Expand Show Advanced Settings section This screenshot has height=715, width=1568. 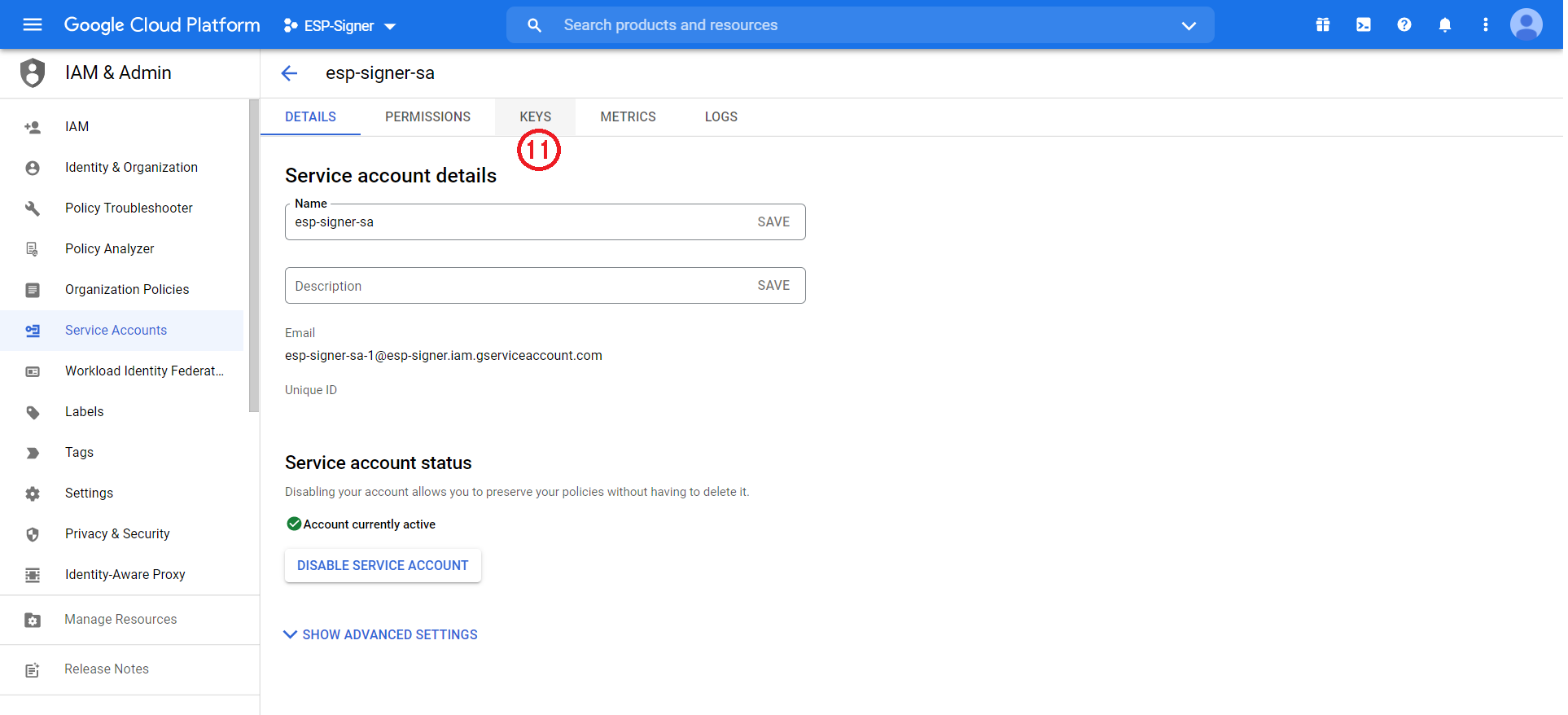380,634
